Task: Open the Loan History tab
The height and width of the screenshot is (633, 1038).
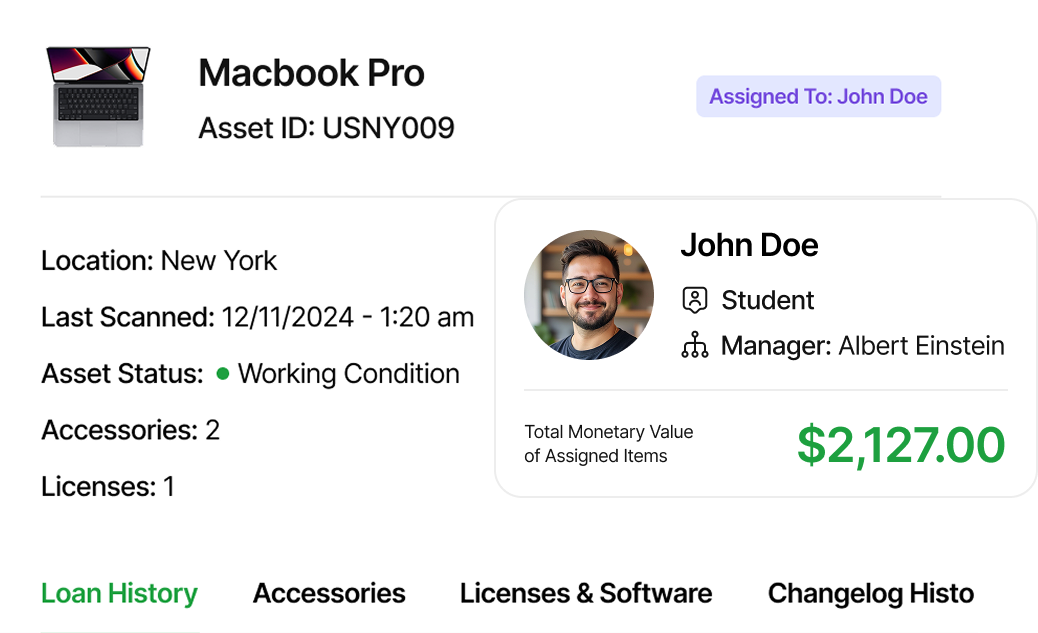Action: 119,593
